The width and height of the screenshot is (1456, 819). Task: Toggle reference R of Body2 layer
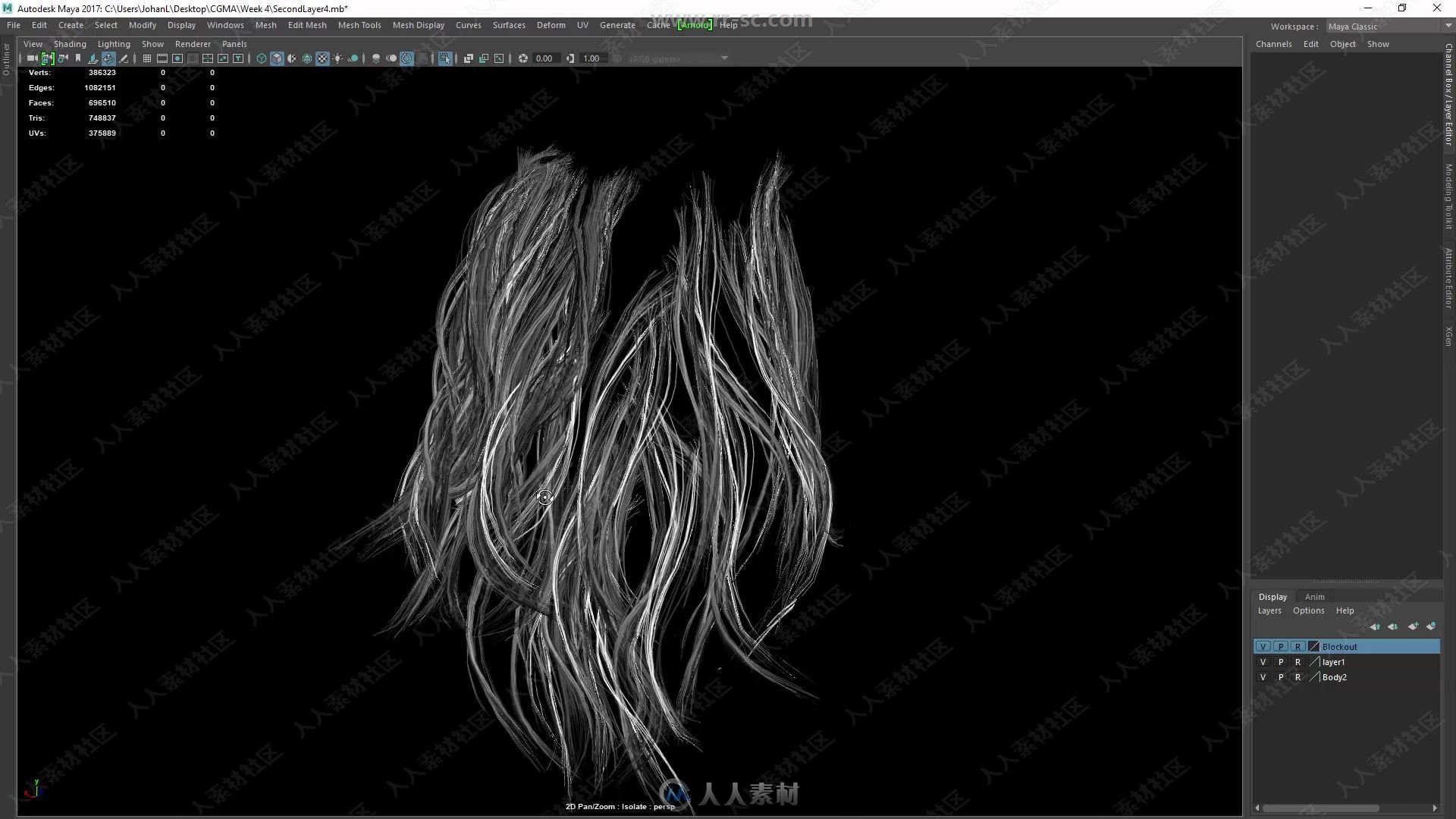[1298, 677]
